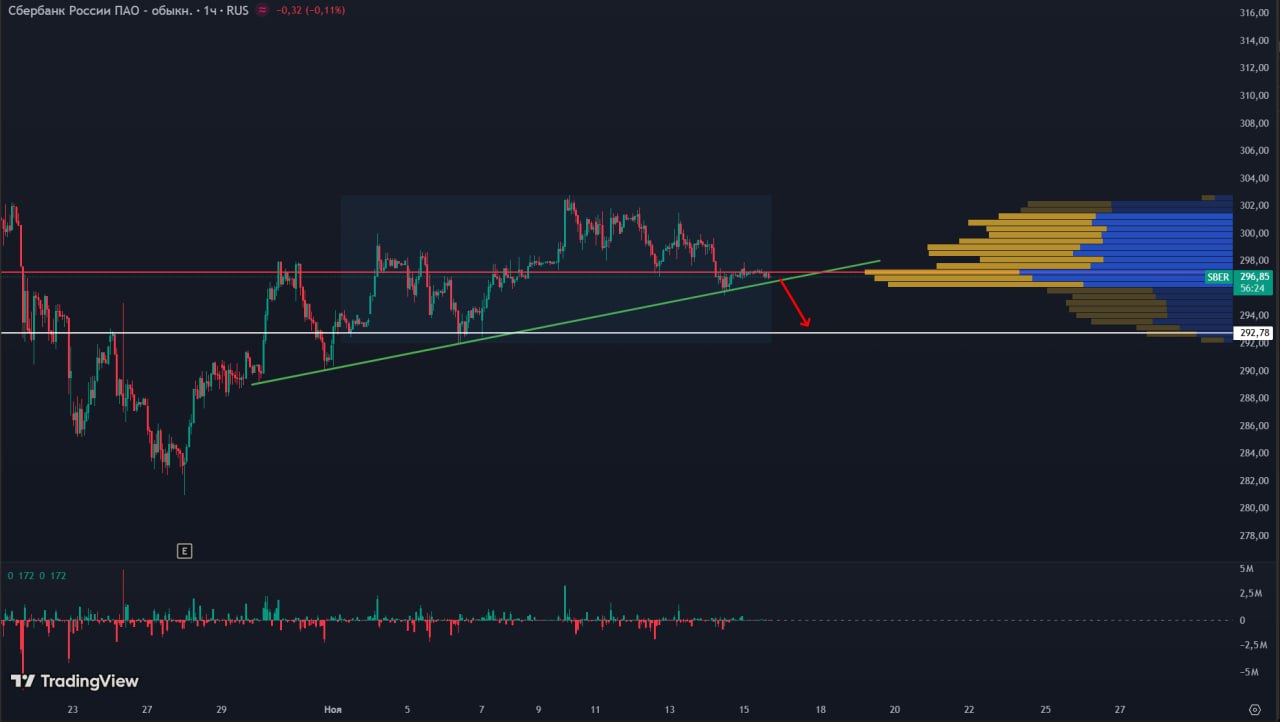Click the -0,32 (-0,11%) price change
Screen dimensions: 1280x722
pos(310,10)
